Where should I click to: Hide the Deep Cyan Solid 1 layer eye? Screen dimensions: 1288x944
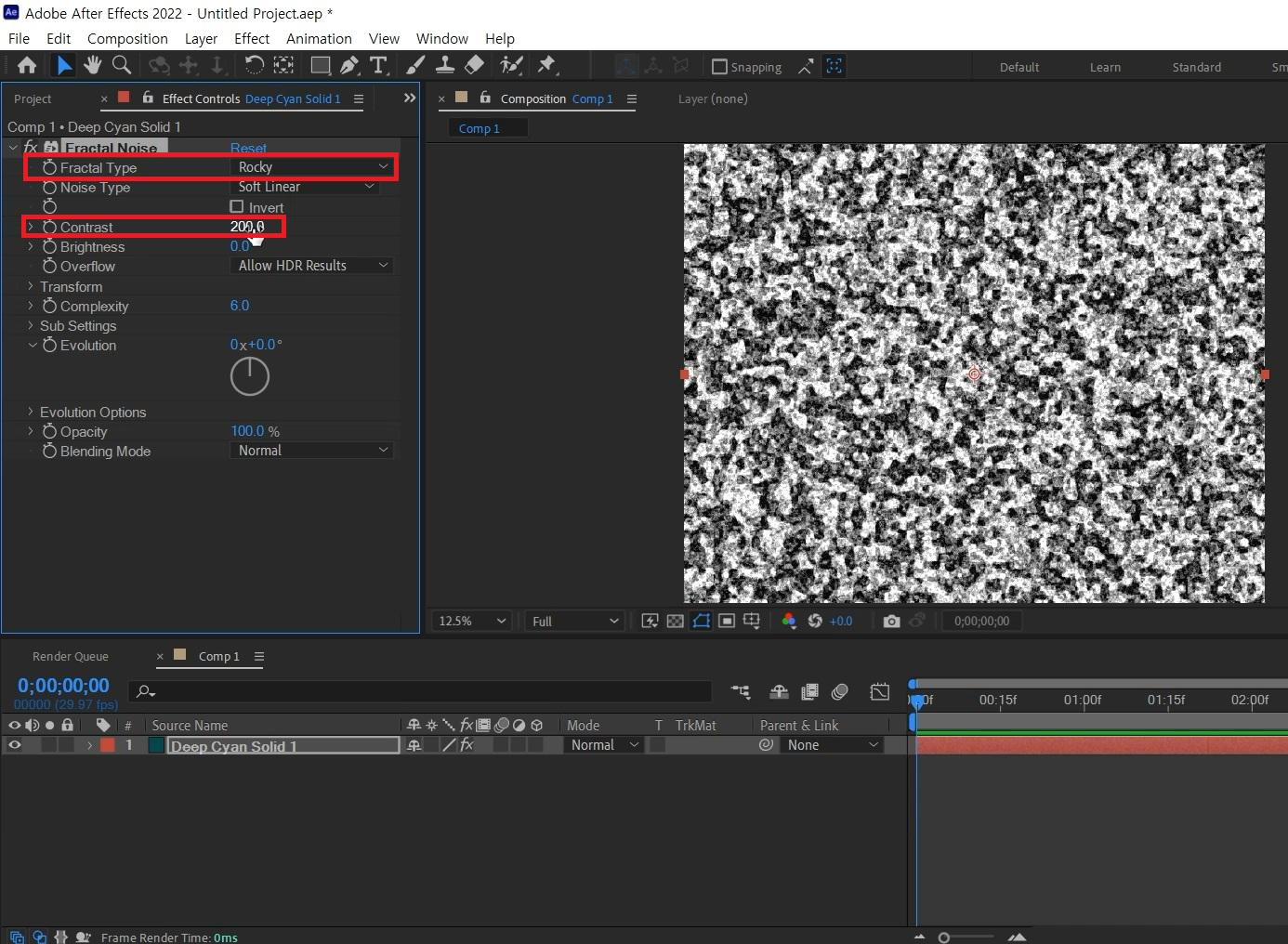pos(14,744)
